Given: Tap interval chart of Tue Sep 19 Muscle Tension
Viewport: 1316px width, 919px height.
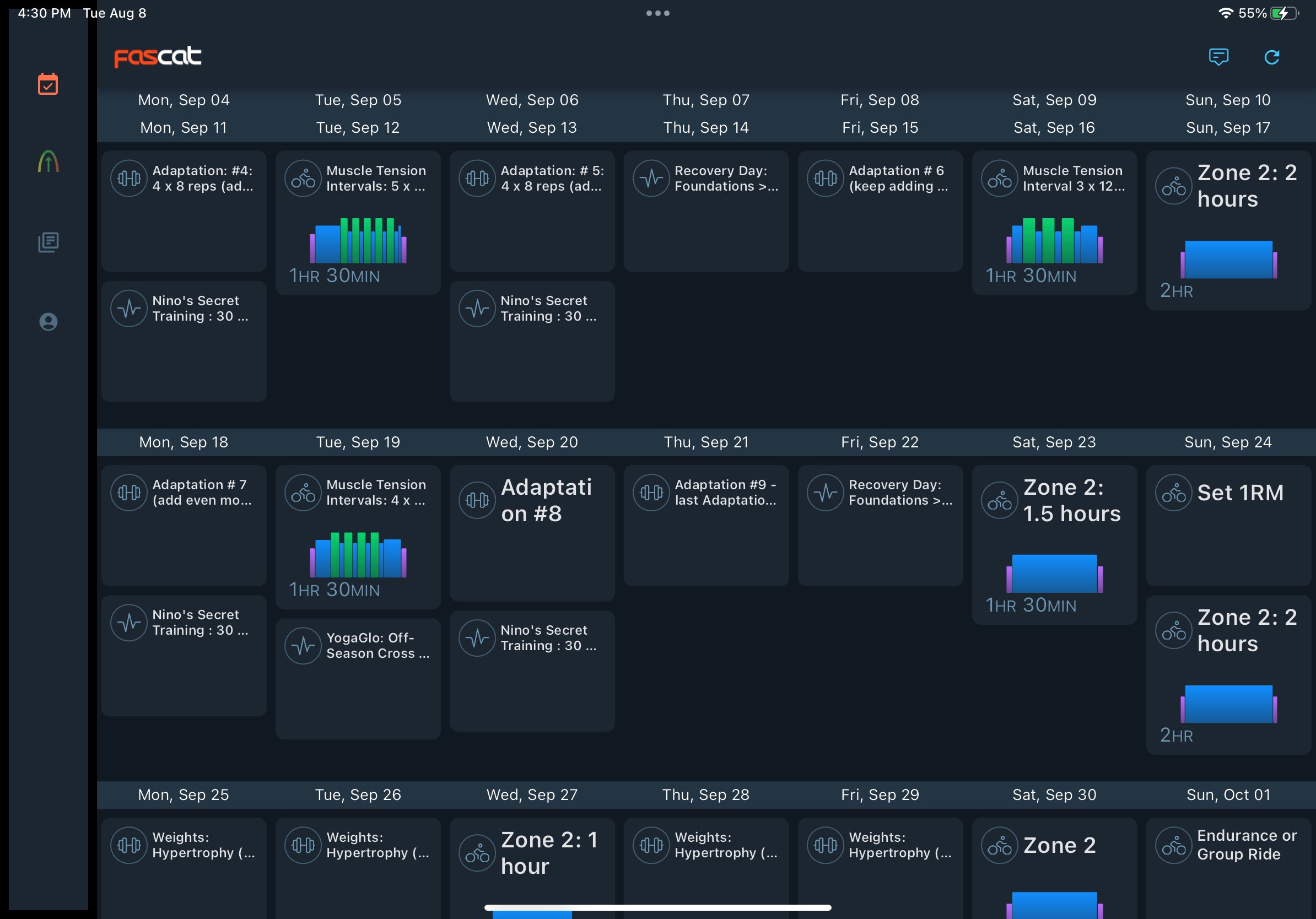Looking at the screenshot, I should [x=358, y=555].
